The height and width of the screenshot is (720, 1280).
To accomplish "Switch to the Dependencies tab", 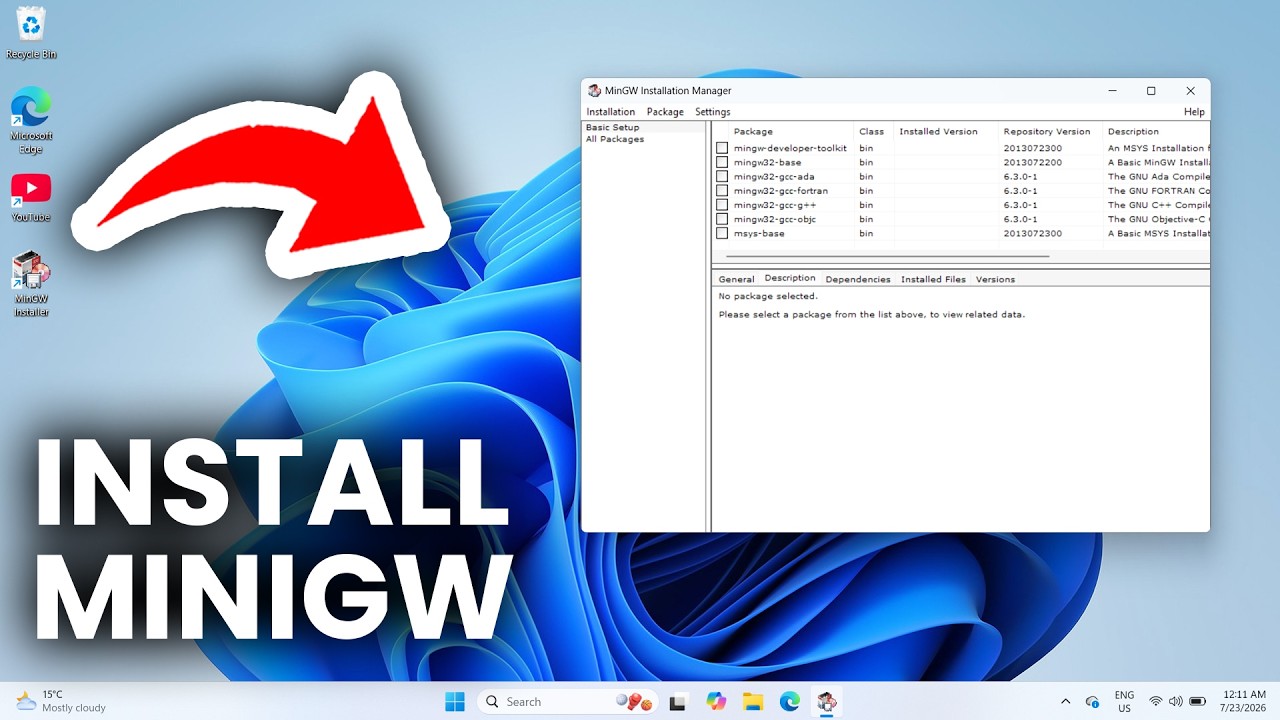I will (x=858, y=279).
